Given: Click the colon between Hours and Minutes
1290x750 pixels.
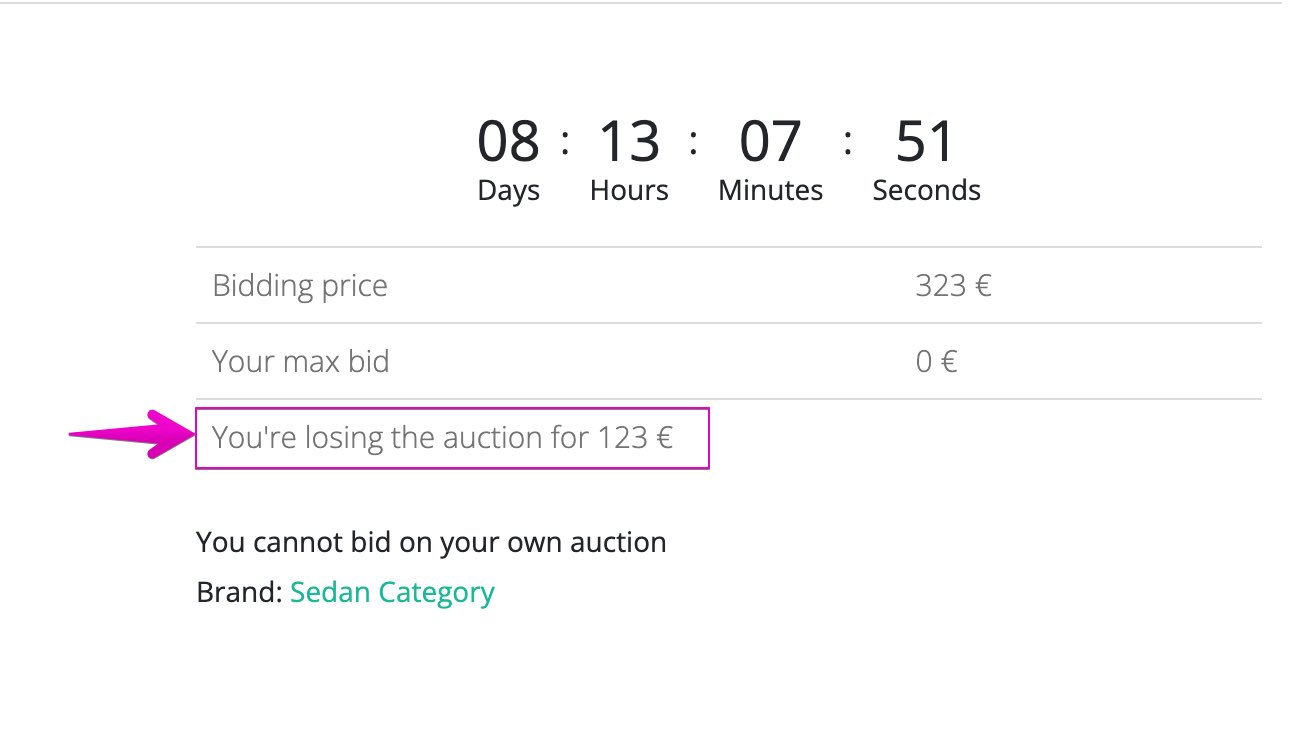Looking at the screenshot, I should [693, 141].
